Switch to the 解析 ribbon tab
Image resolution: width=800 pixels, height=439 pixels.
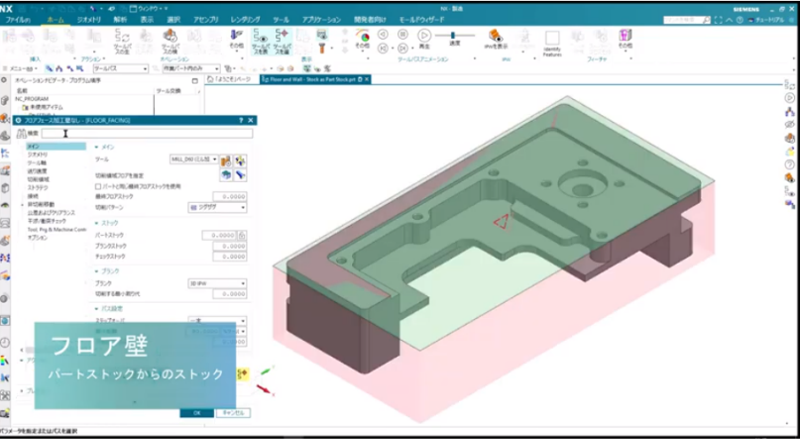coord(120,20)
